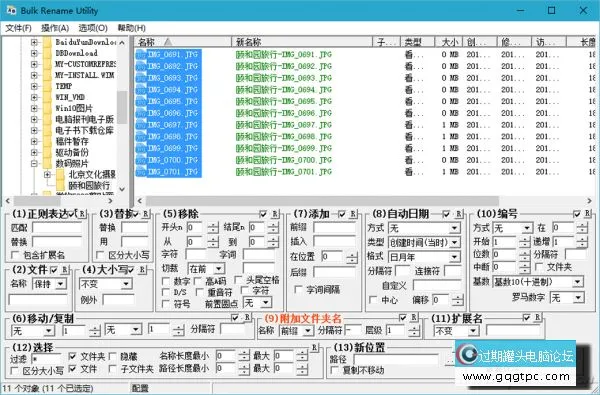The image size is (600, 395).
Task: Click the folder tree vertical scrollbar thumb
Action: pos(122,107)
